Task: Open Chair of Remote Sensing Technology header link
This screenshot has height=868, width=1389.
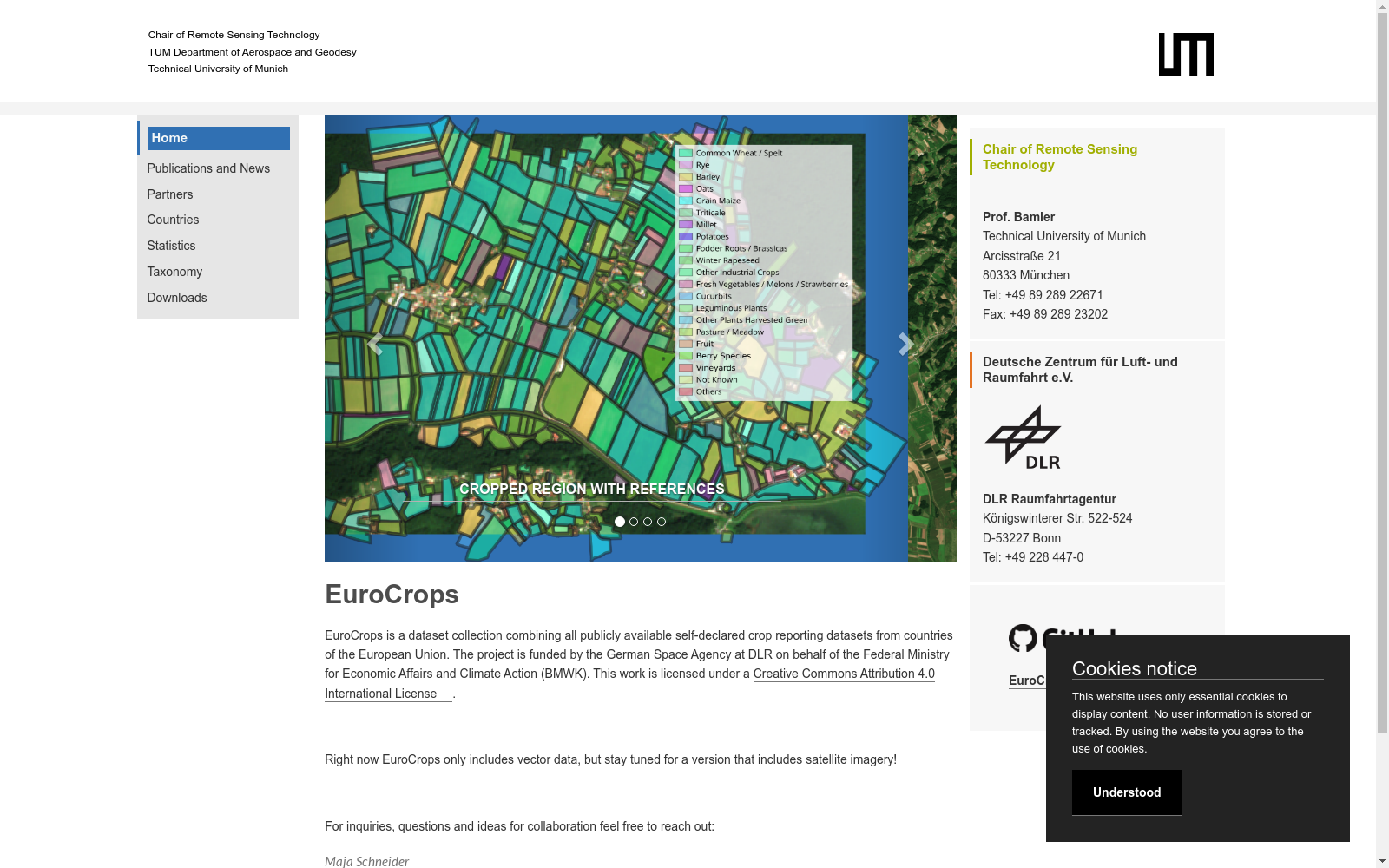Action: [234, 35]
